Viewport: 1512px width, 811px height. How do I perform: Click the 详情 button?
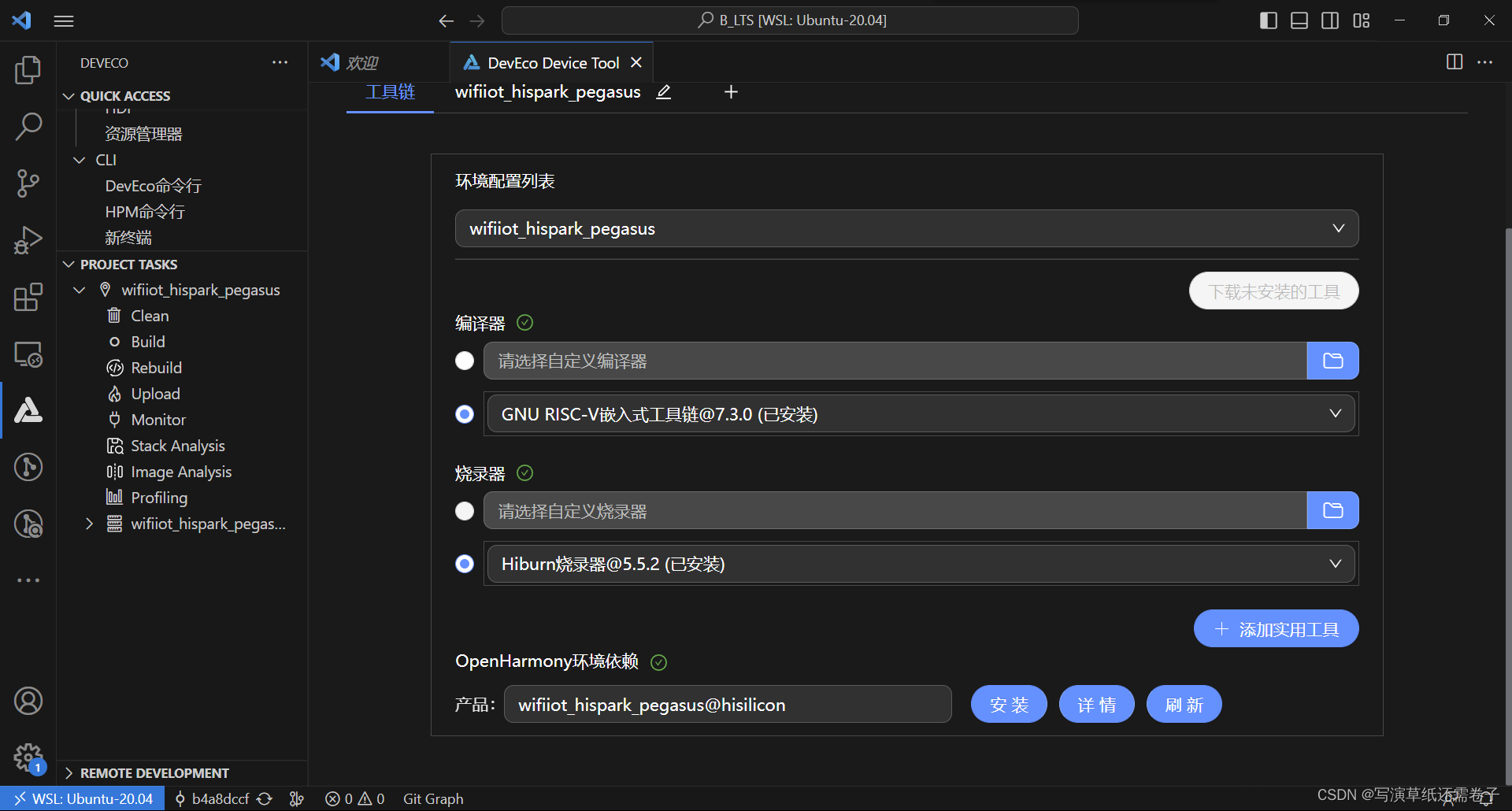(1096, 704)
